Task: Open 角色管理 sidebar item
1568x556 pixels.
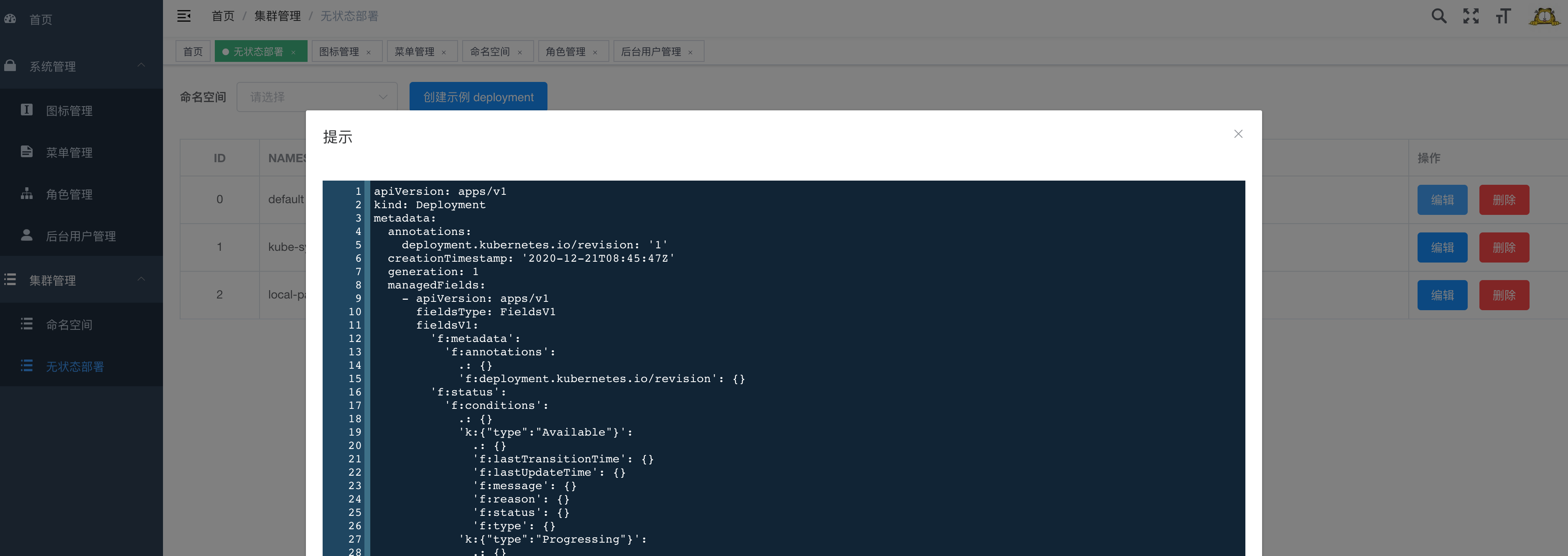Action: point(69,194)
